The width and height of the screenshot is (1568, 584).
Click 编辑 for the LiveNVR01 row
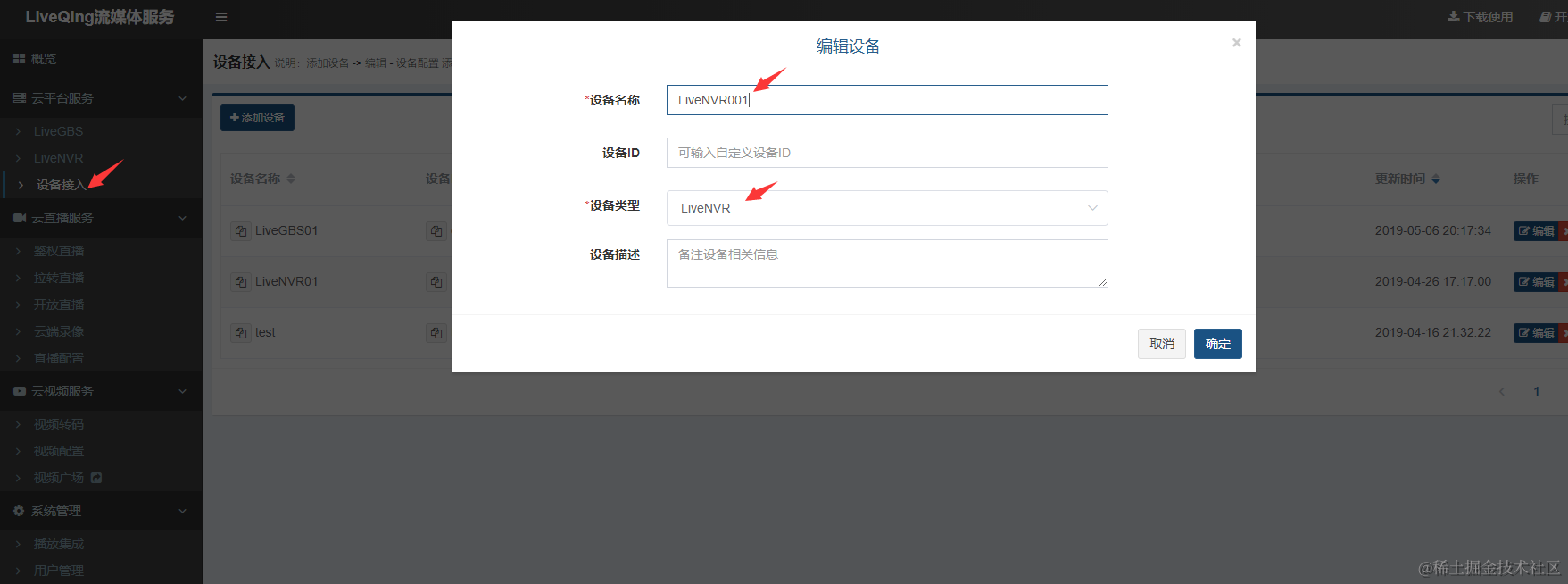click(1536, 282)
